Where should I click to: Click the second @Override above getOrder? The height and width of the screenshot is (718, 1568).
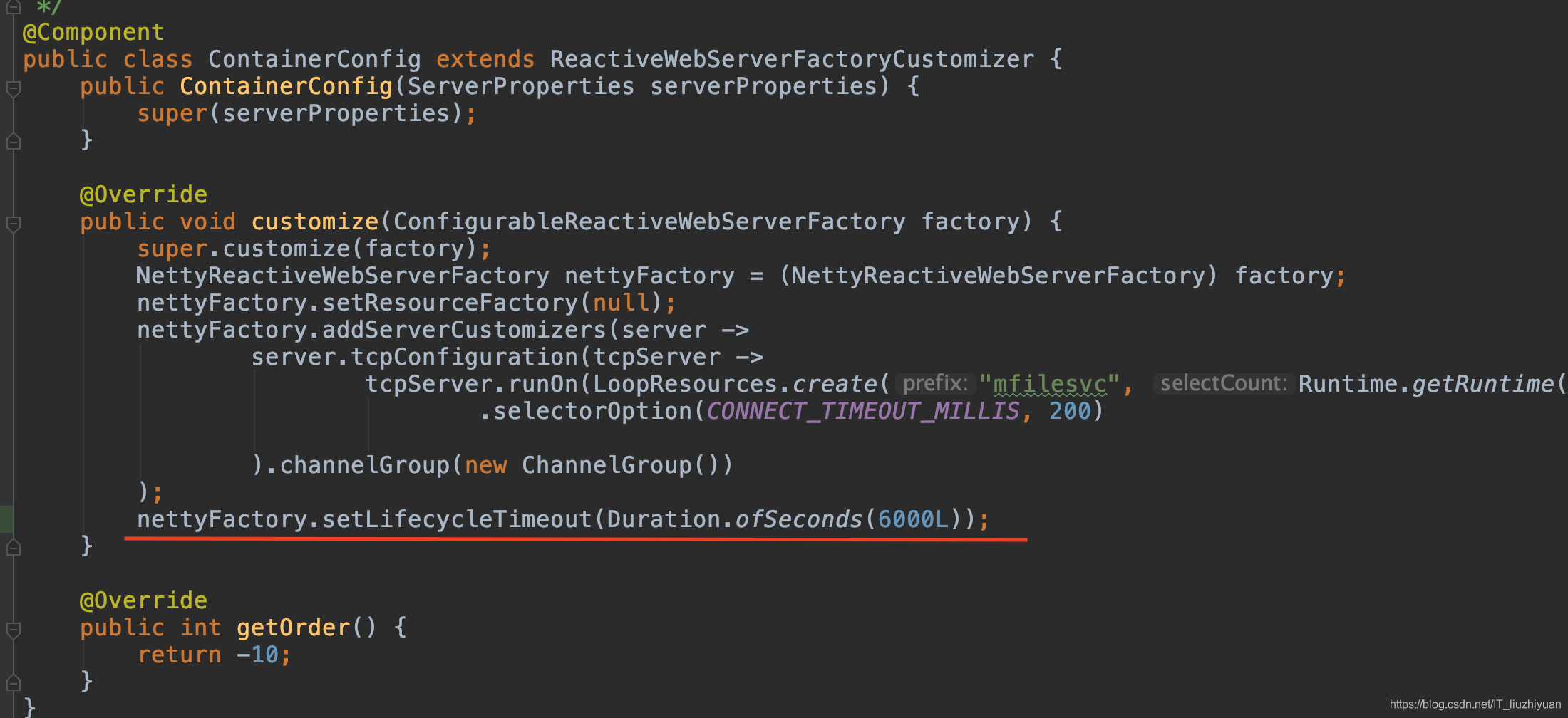(x=143, y=600)
